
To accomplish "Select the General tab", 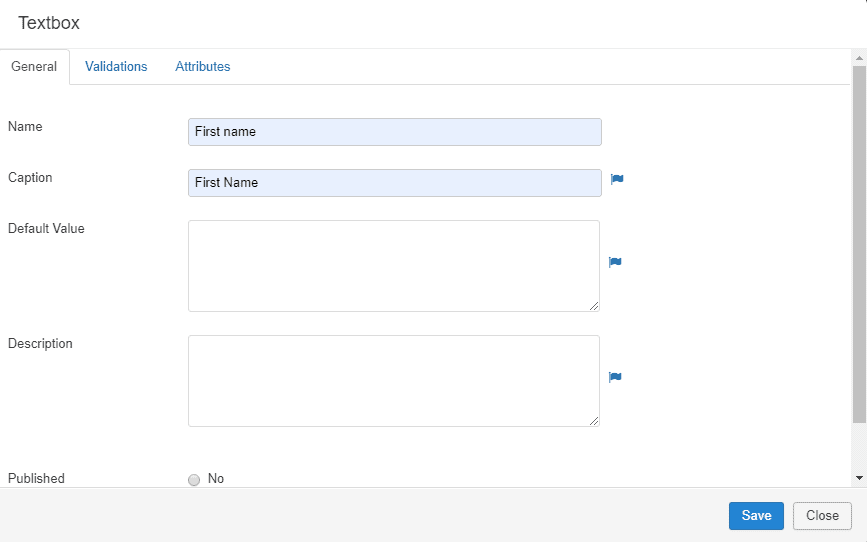I will click(34, 66).
